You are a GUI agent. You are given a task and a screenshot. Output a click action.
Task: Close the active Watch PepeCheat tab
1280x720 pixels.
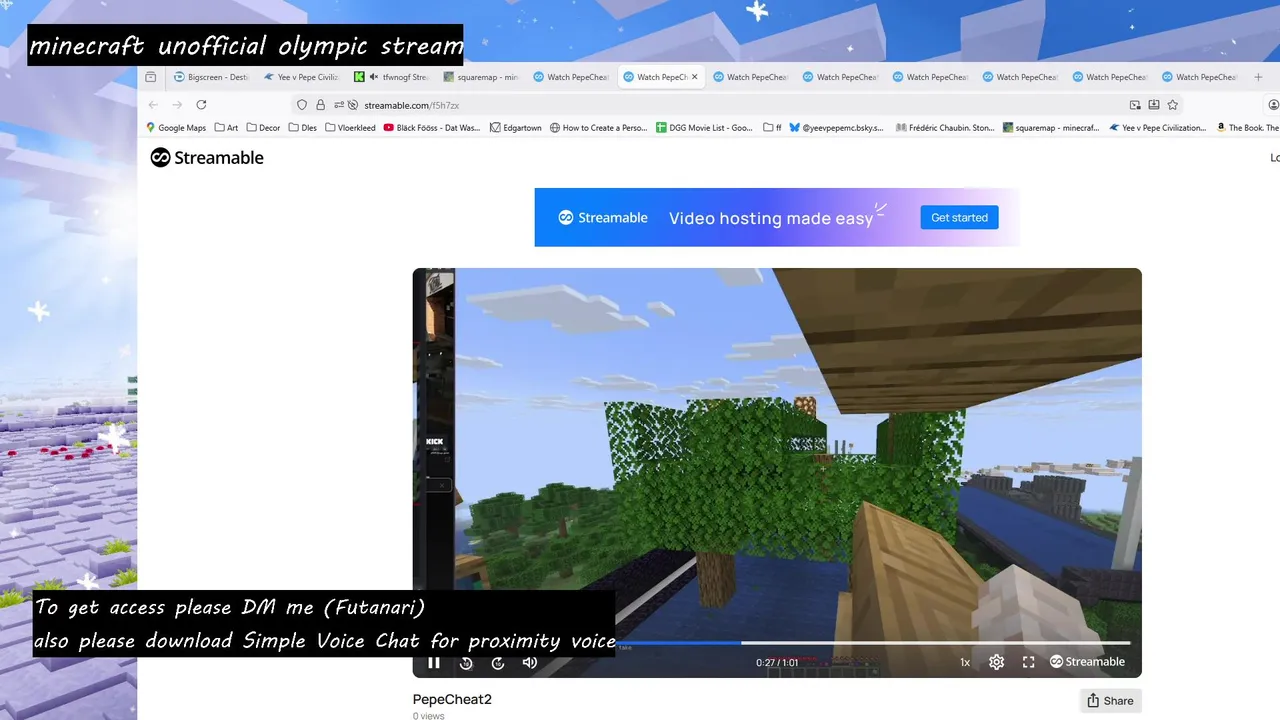tap(694, 77)
